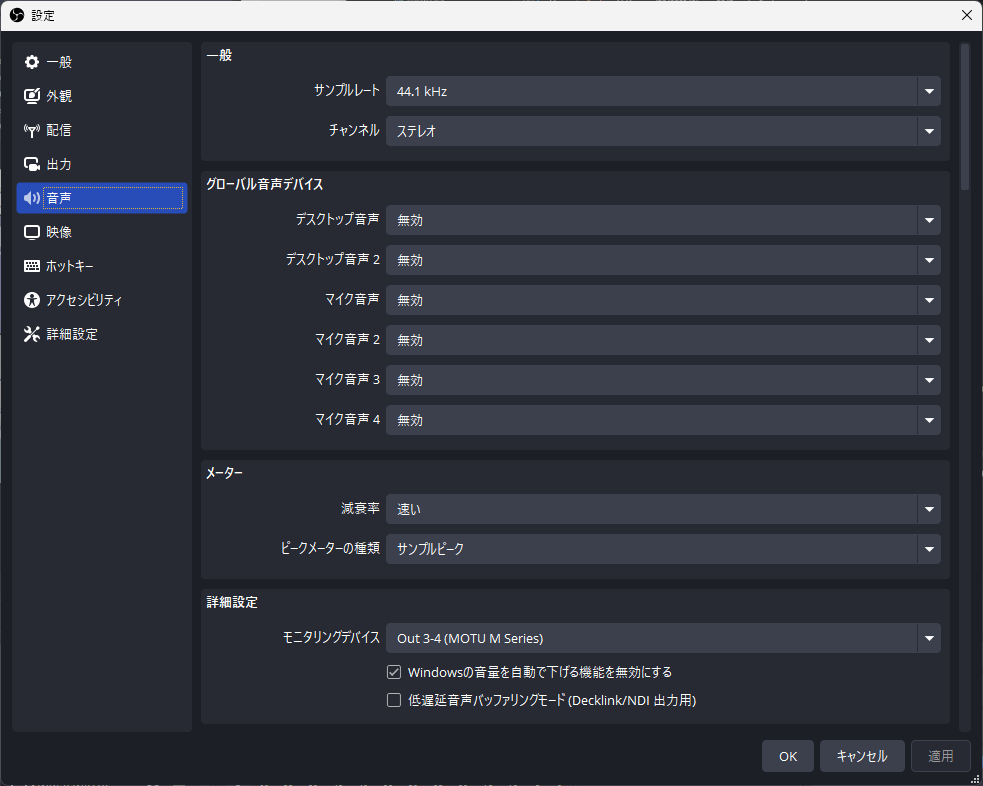The height and width of the screenshot is (786, 983).
Task: Enable 低遅延音声バッファリングモード checkbox
Action: pyautogui.click(x=394, y=699)
